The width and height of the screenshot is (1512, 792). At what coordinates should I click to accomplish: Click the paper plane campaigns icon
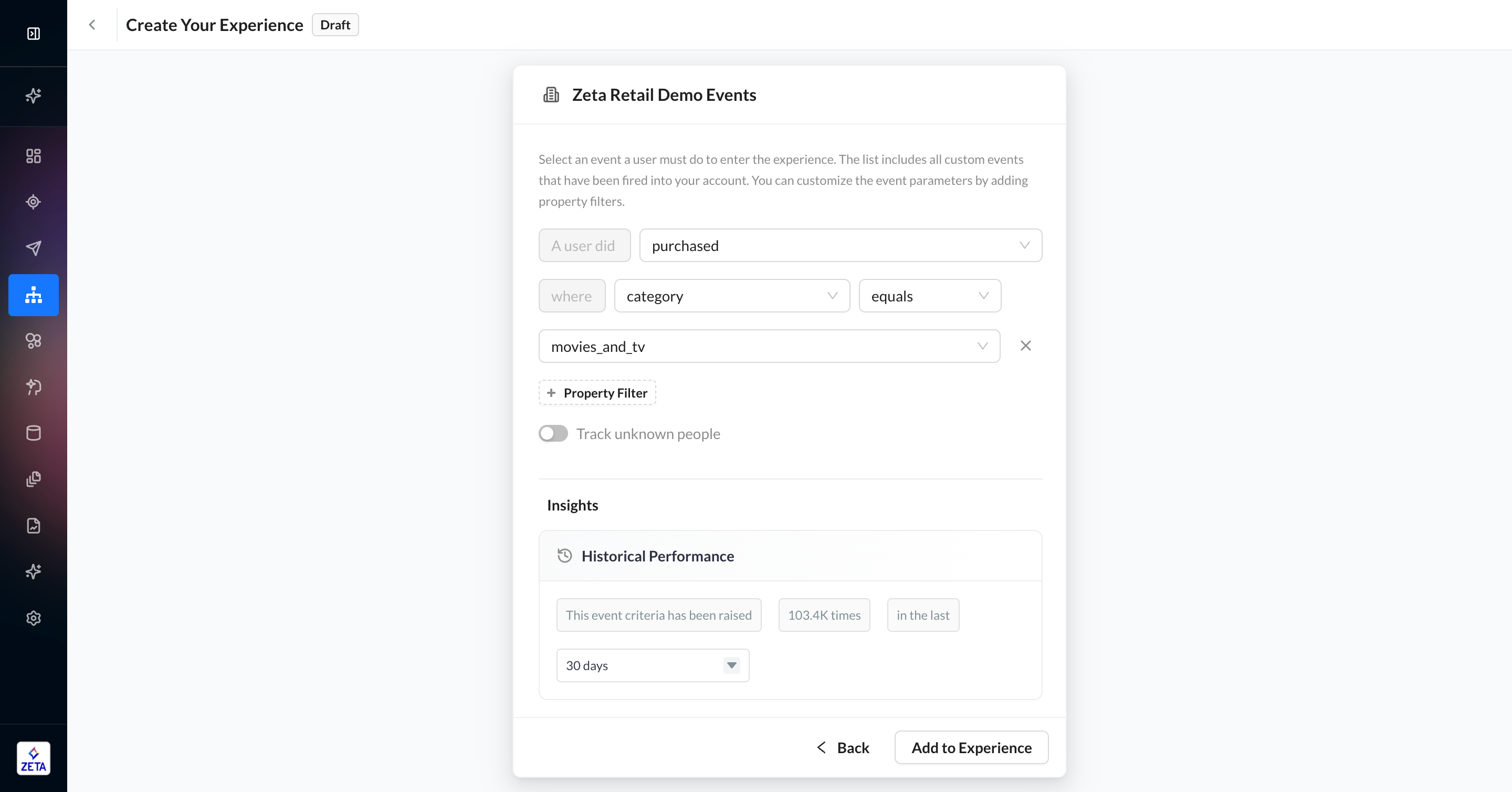tap(34, 248)
